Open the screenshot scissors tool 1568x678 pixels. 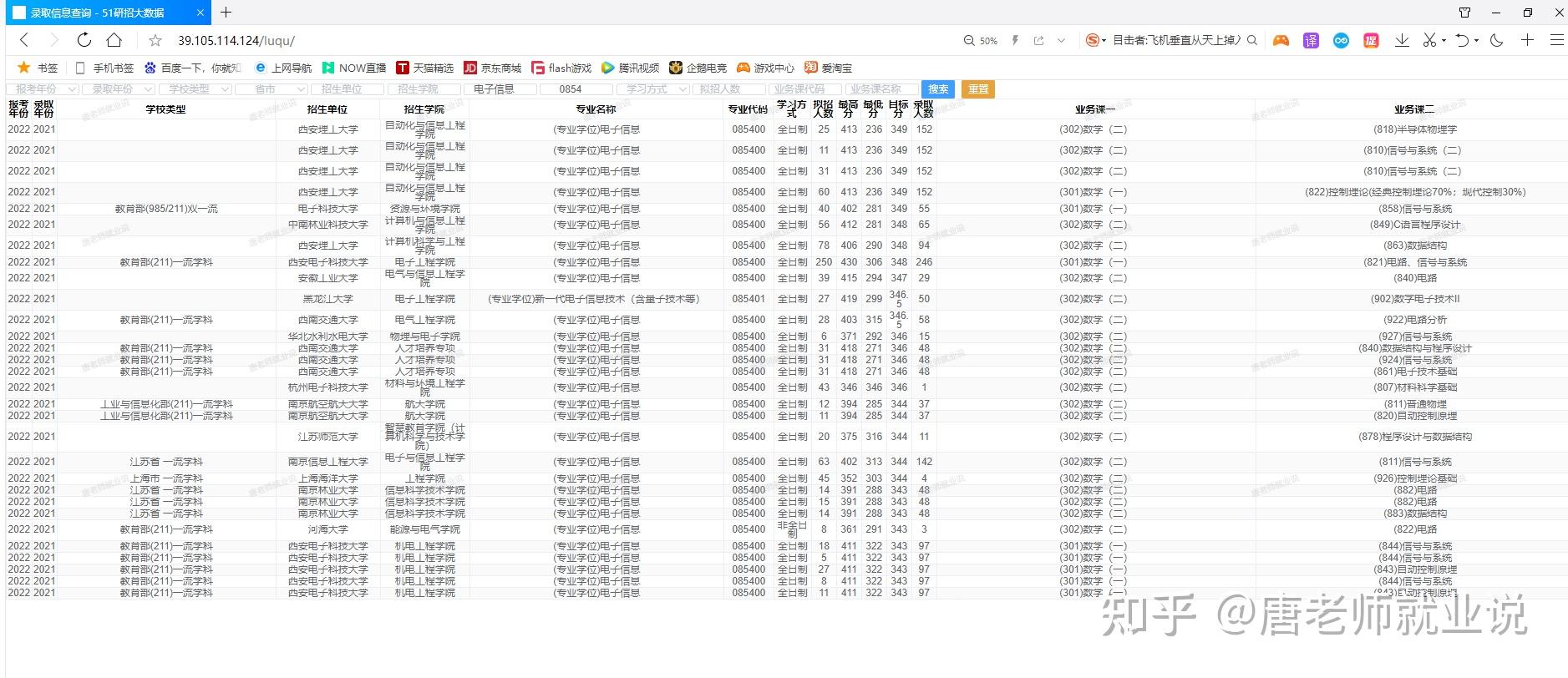(1429, 40)
